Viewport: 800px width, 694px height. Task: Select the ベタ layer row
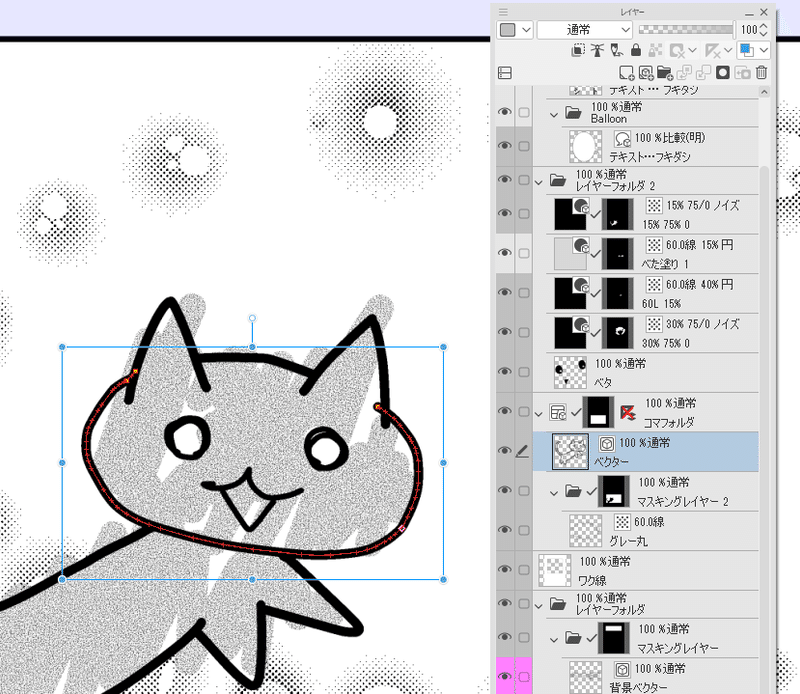tap(645, 373)
